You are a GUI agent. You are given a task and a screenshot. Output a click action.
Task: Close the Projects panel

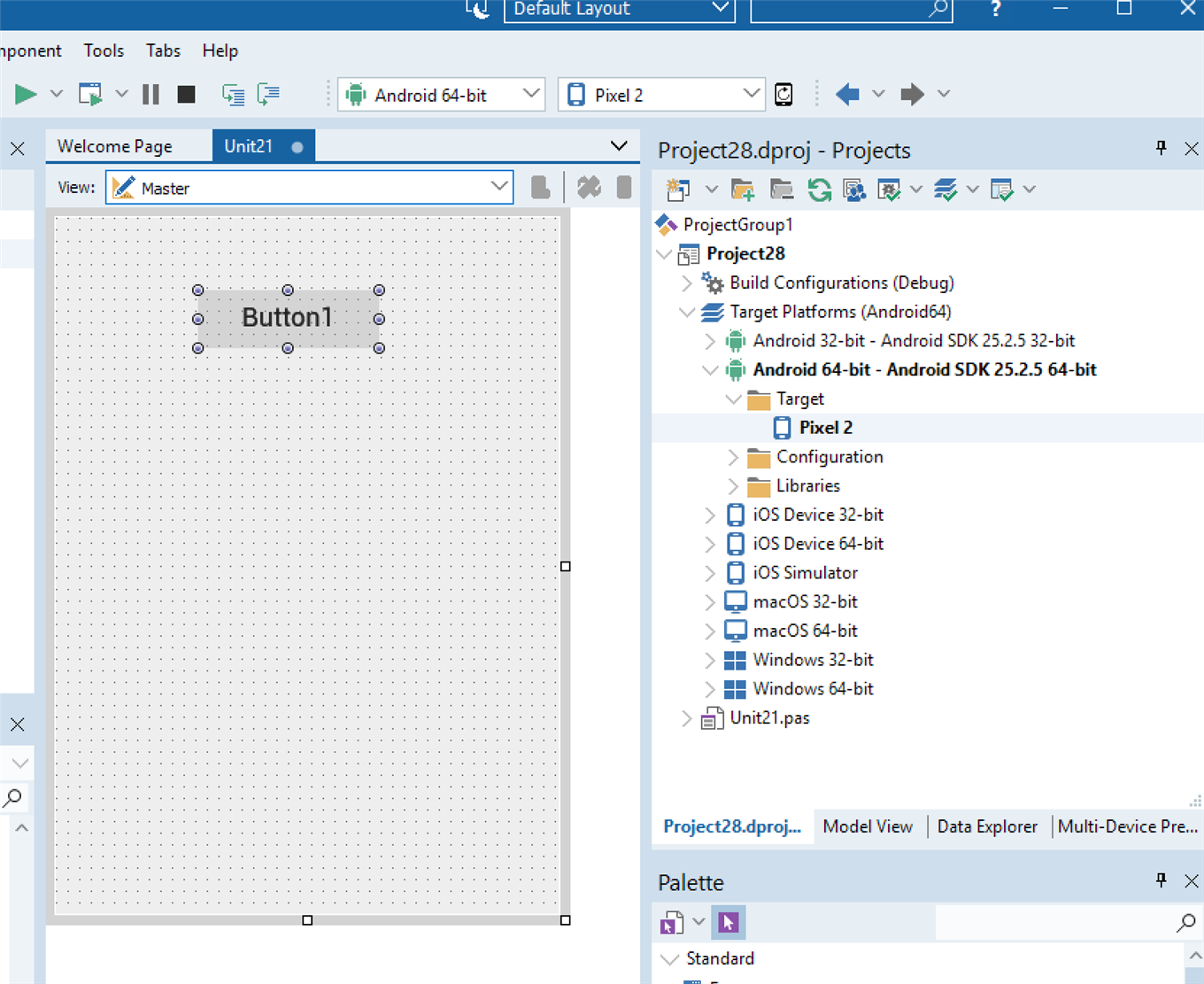point(1192,149)
